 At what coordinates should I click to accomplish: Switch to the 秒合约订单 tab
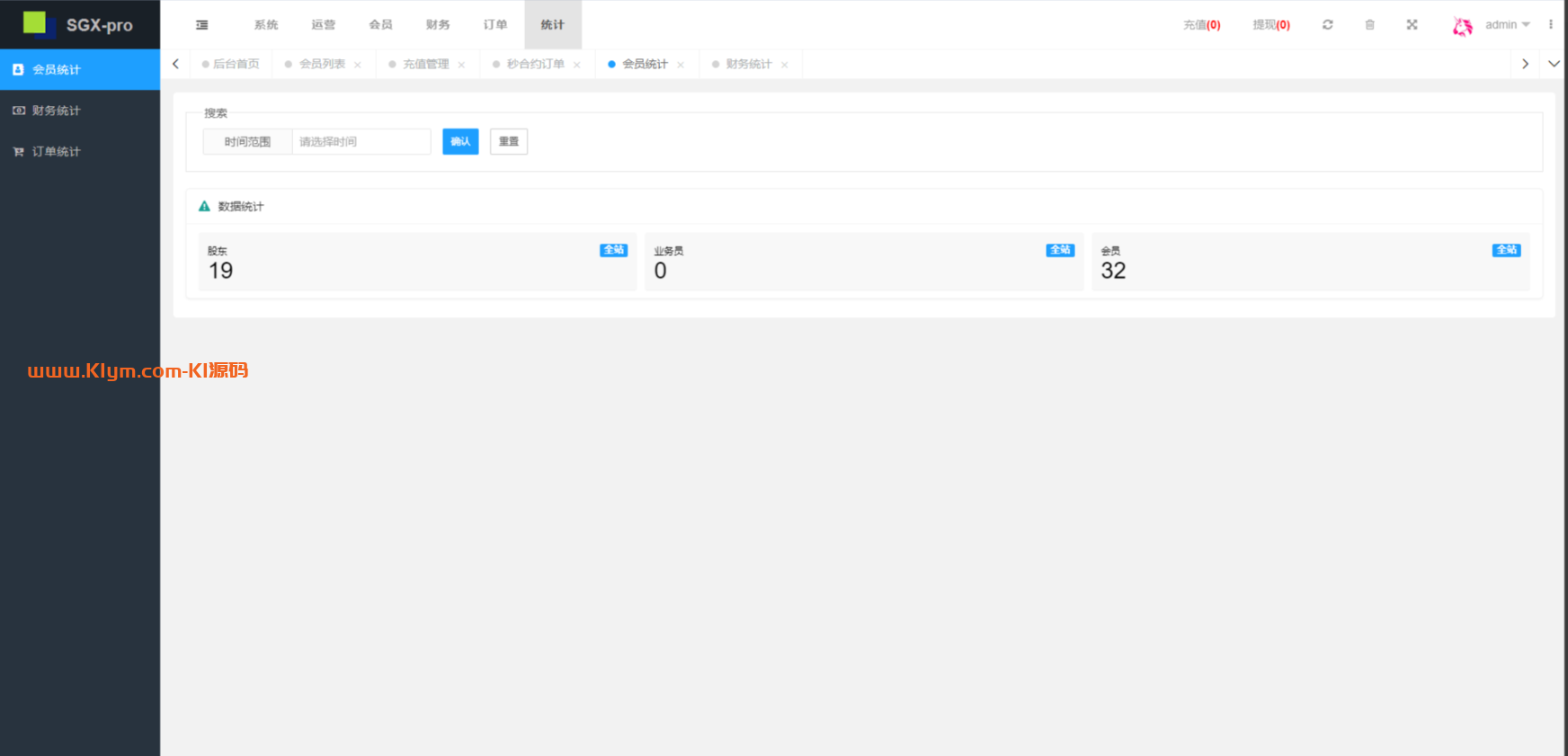pyautogui.click(x=536, y=64)
